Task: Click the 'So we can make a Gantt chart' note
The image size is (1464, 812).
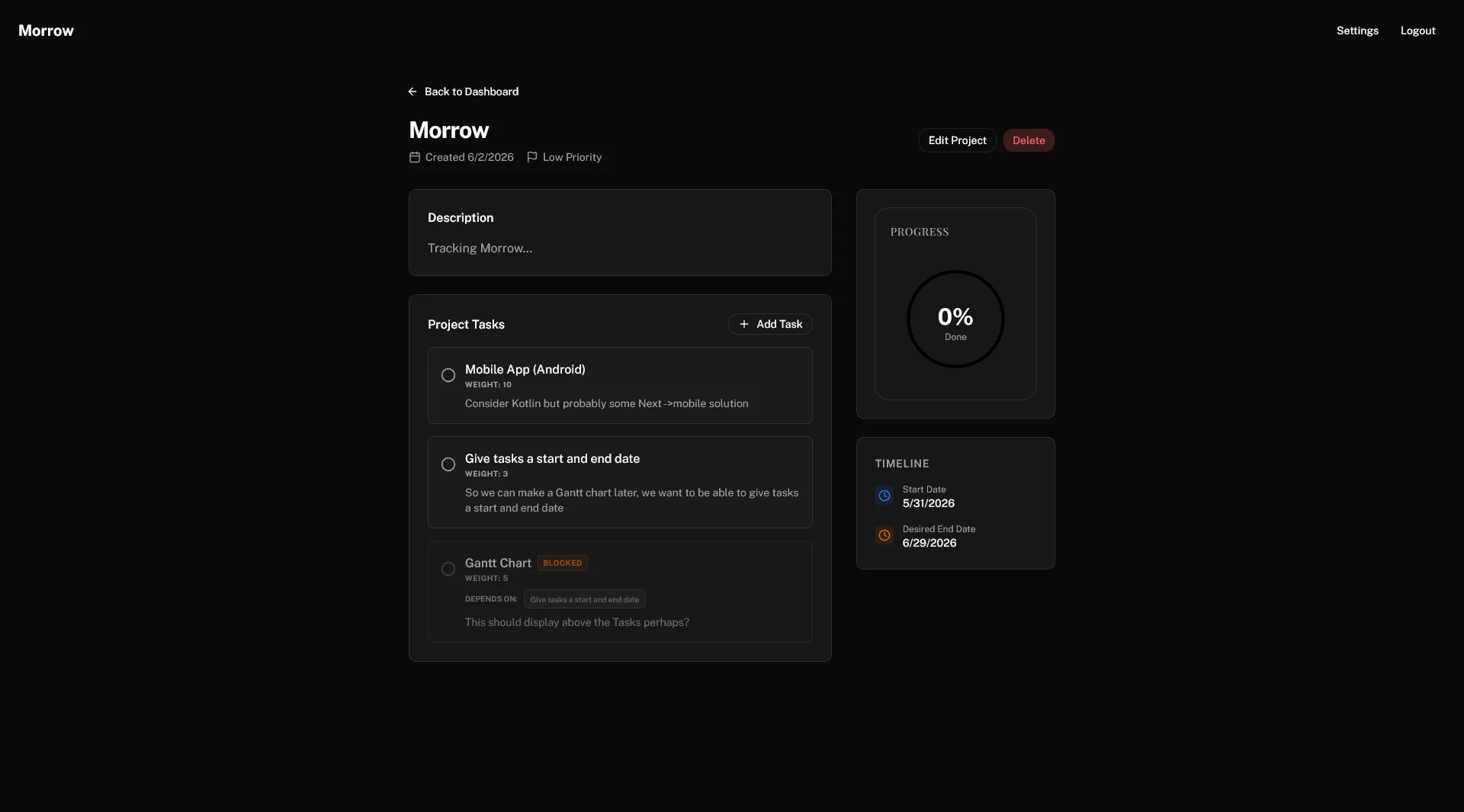Action: (x=632, y=501)
